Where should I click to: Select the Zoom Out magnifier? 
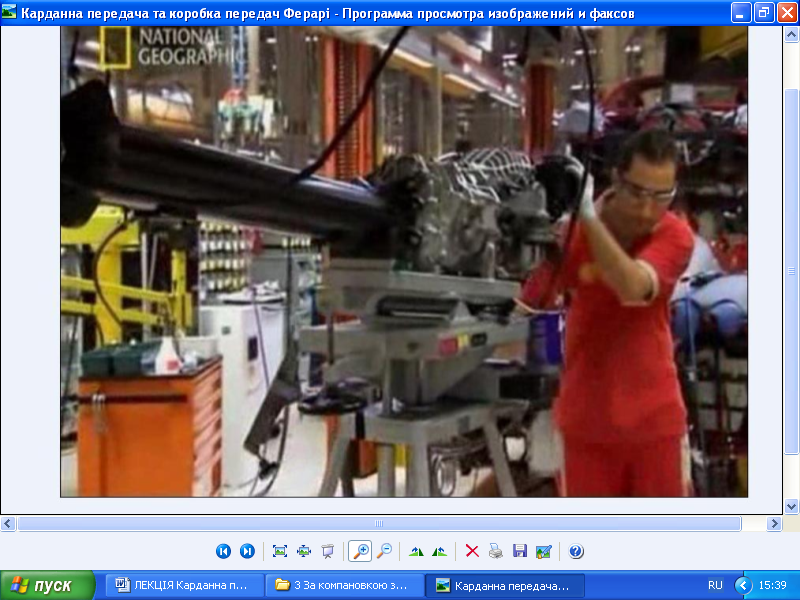click(x=384, y=551)
